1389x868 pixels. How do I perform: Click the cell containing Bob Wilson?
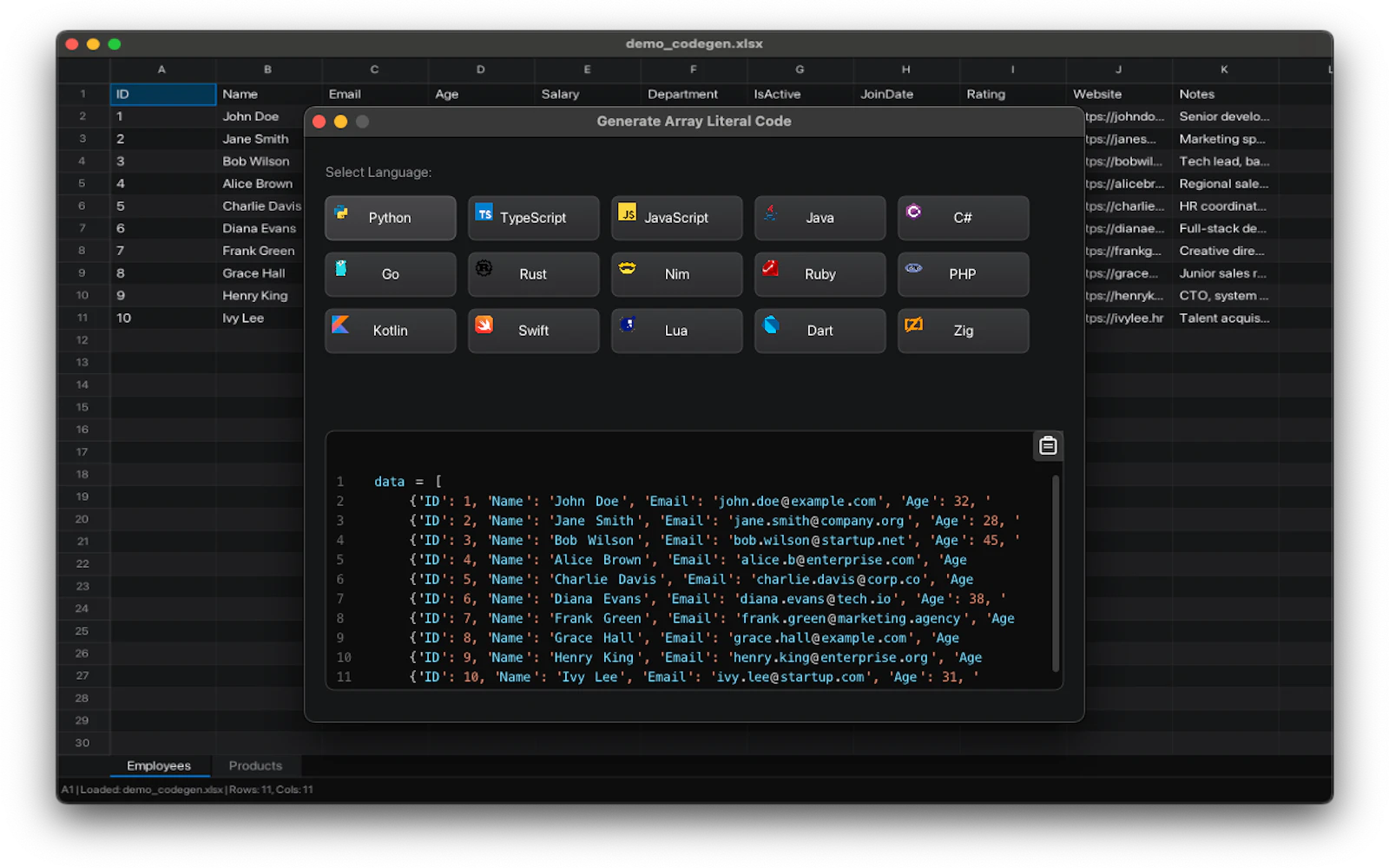(x=260, y=161)
